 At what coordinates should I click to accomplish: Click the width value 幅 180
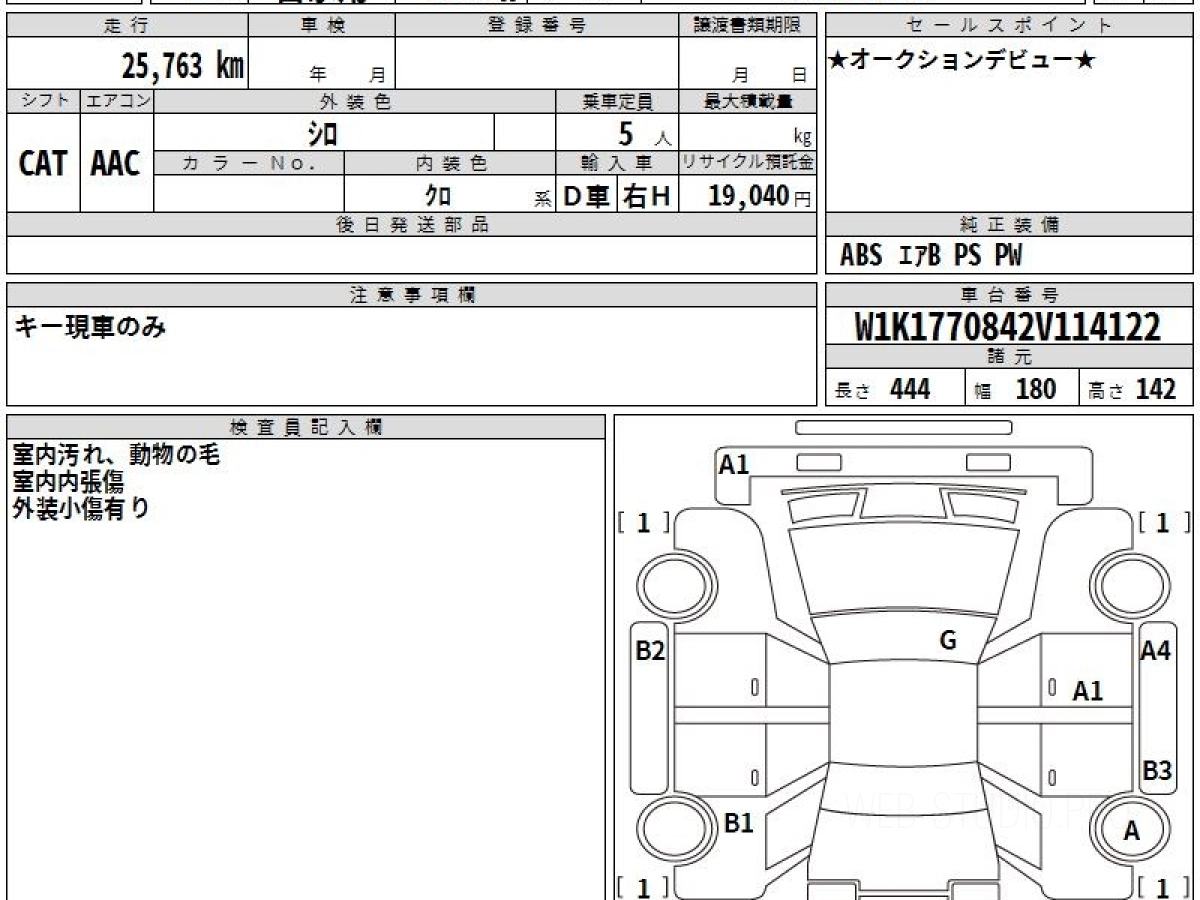(x=1016, y=389)
